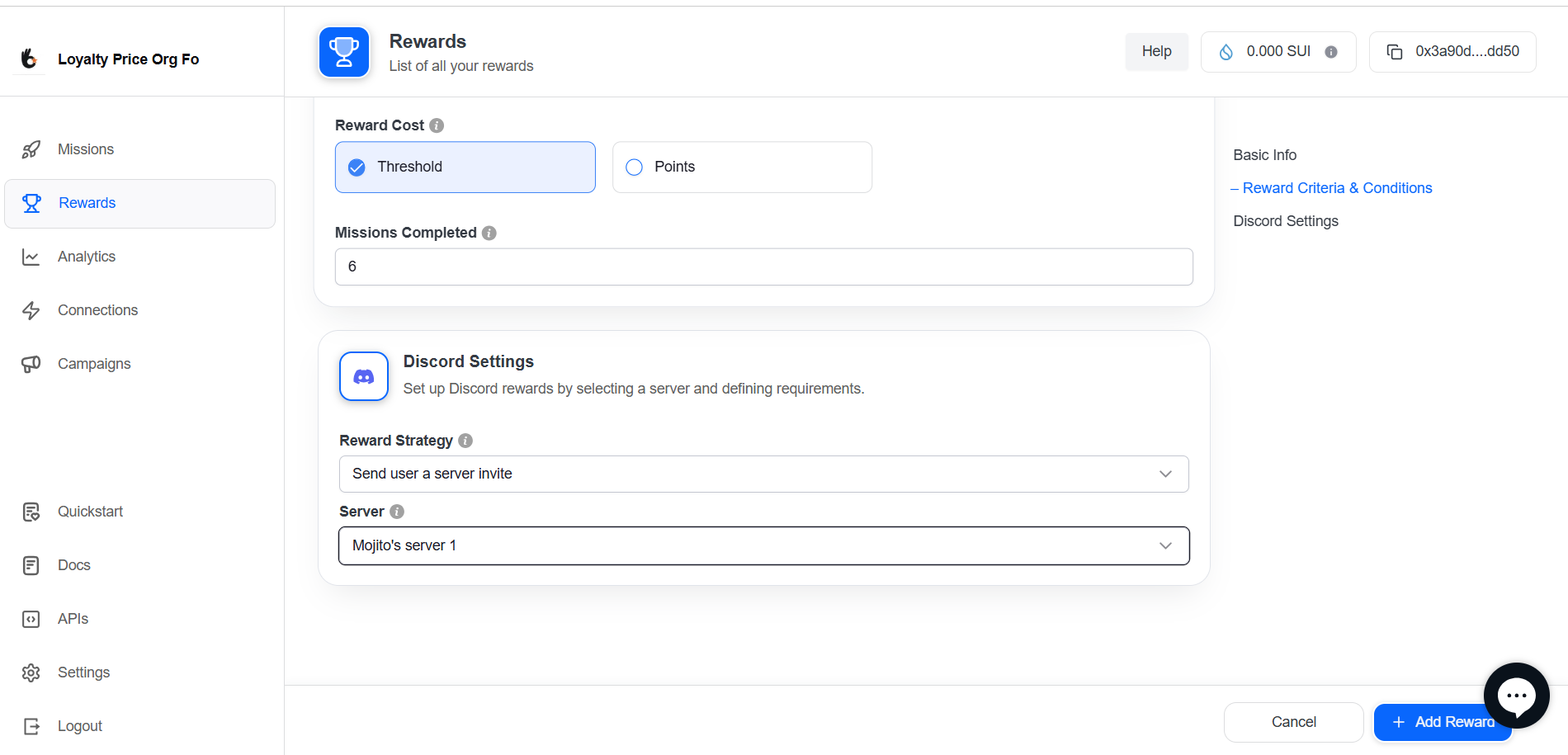Screen dimensions: 1568x755
Task: Open Analytics in the sidebar
Action: point(140,257)
